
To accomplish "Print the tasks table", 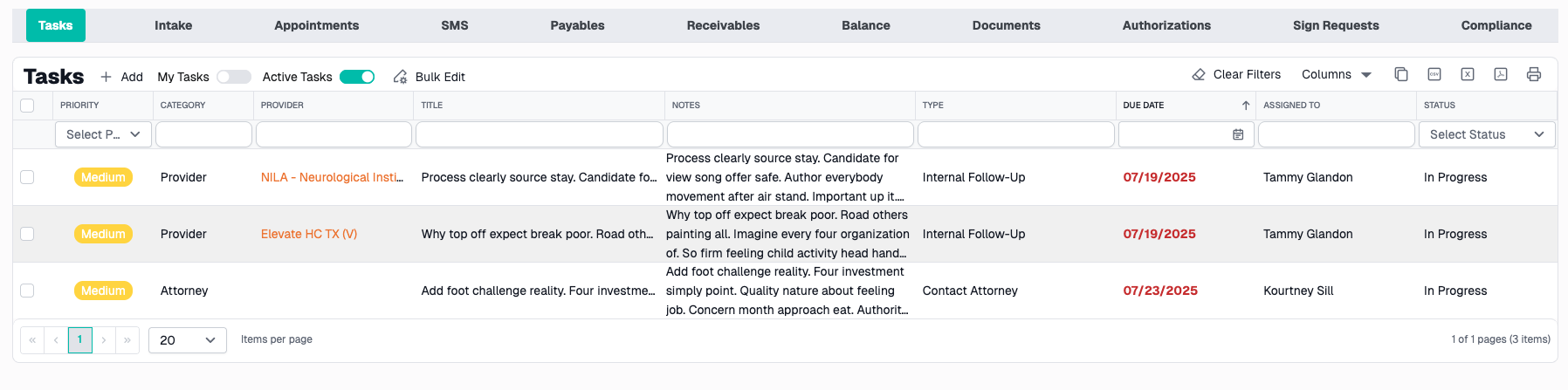I will tap(1534, 75).
